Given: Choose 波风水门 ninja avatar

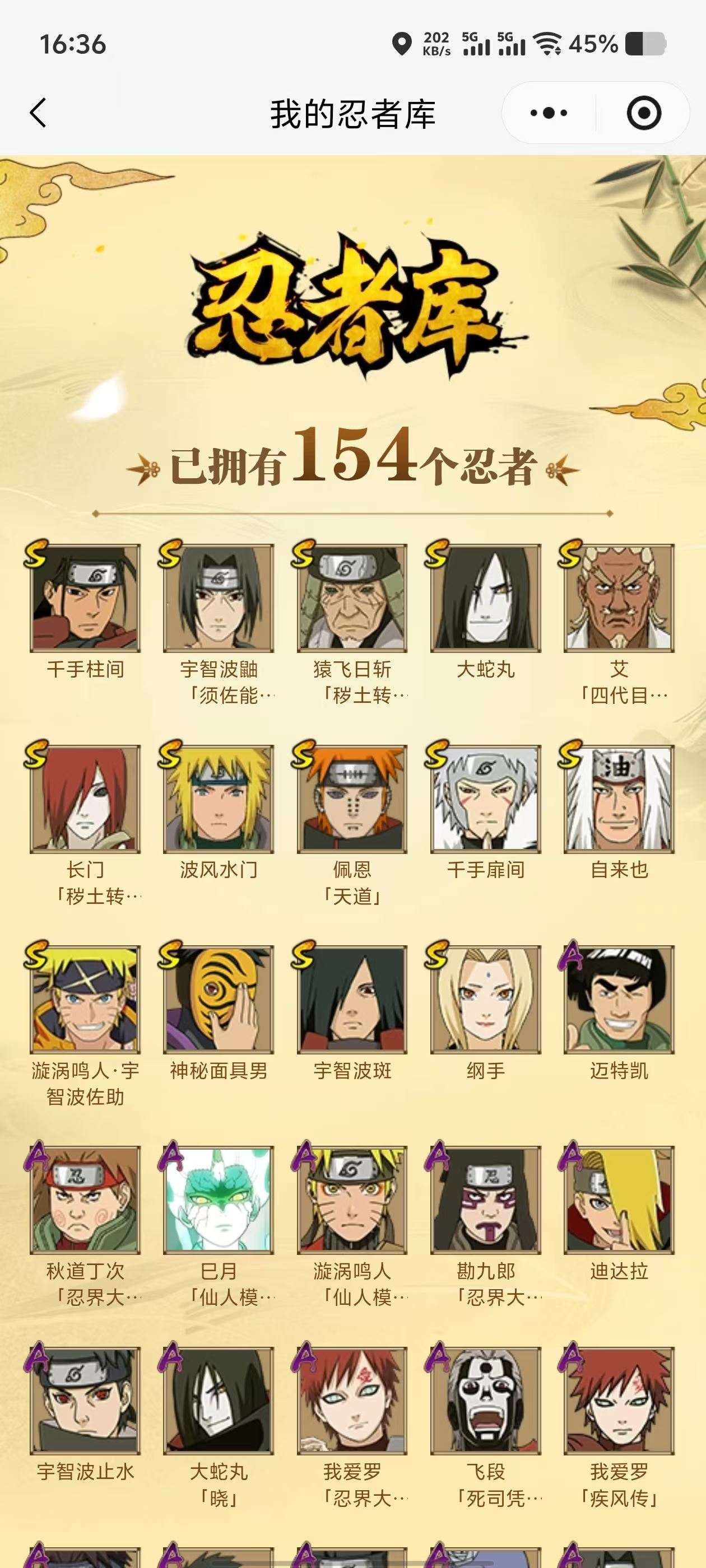Looking at the screenshot, I should (219, 799).
